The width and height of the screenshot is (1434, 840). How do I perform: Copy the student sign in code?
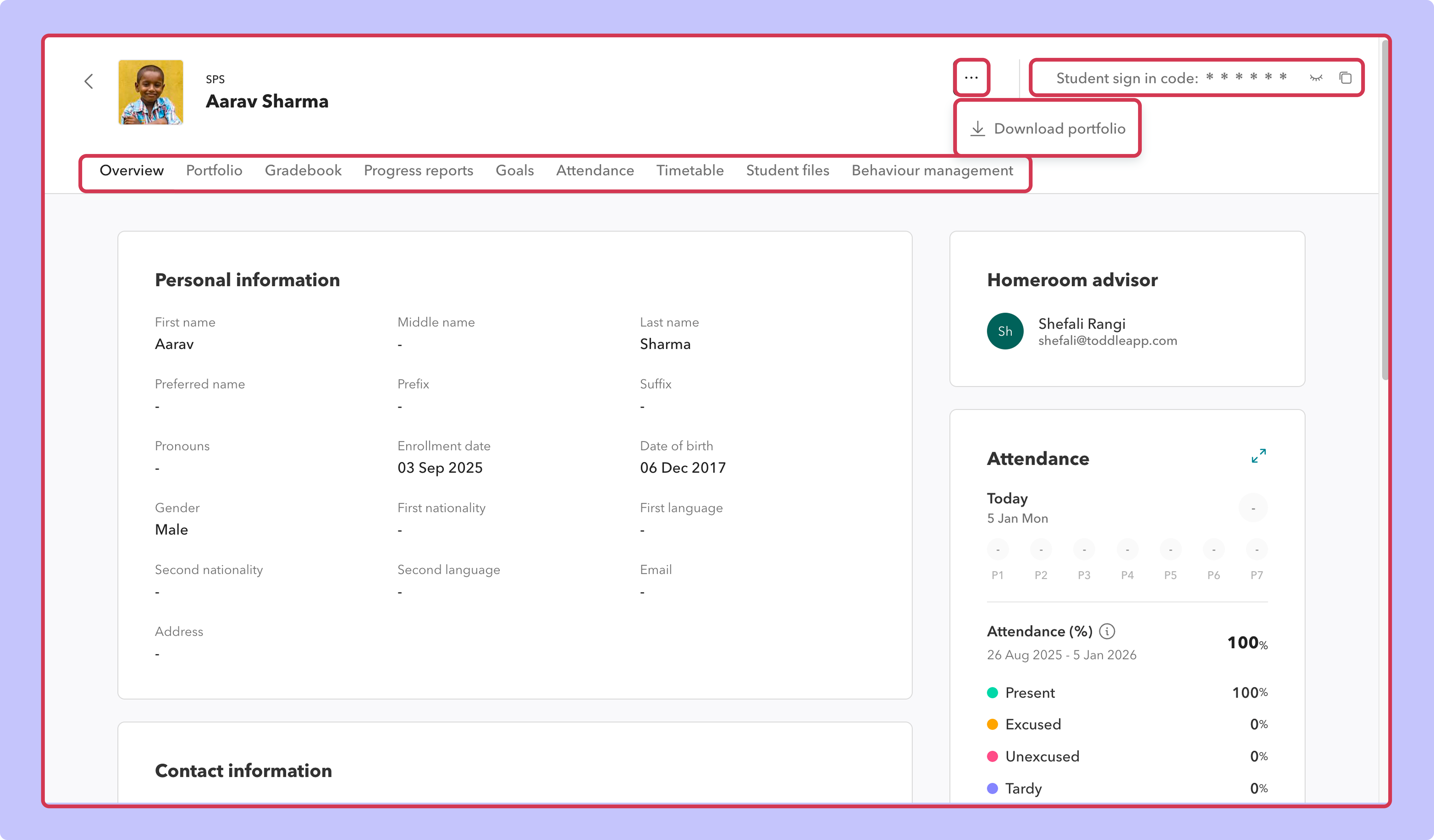[x=1345, y=78]
